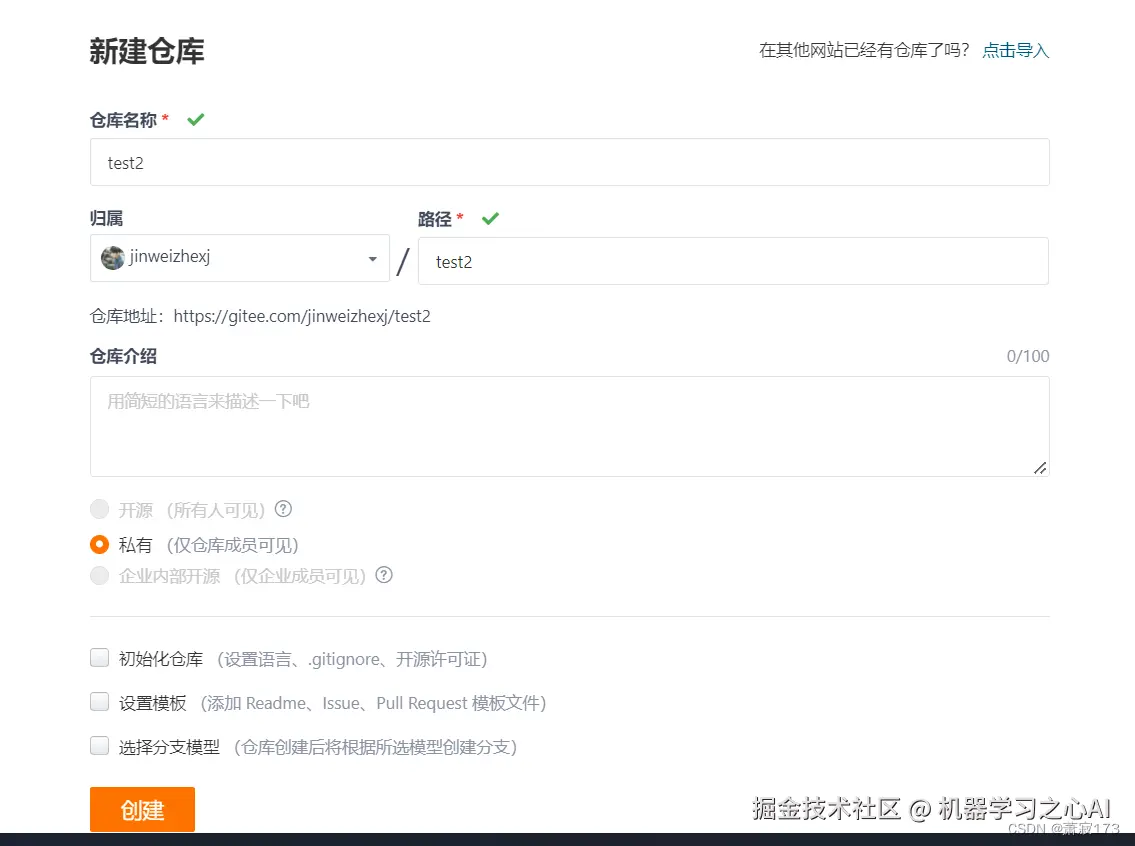
Task: Click the gitee.com/jinweizhexj/test2 repository URL
Action: (302, 316)
